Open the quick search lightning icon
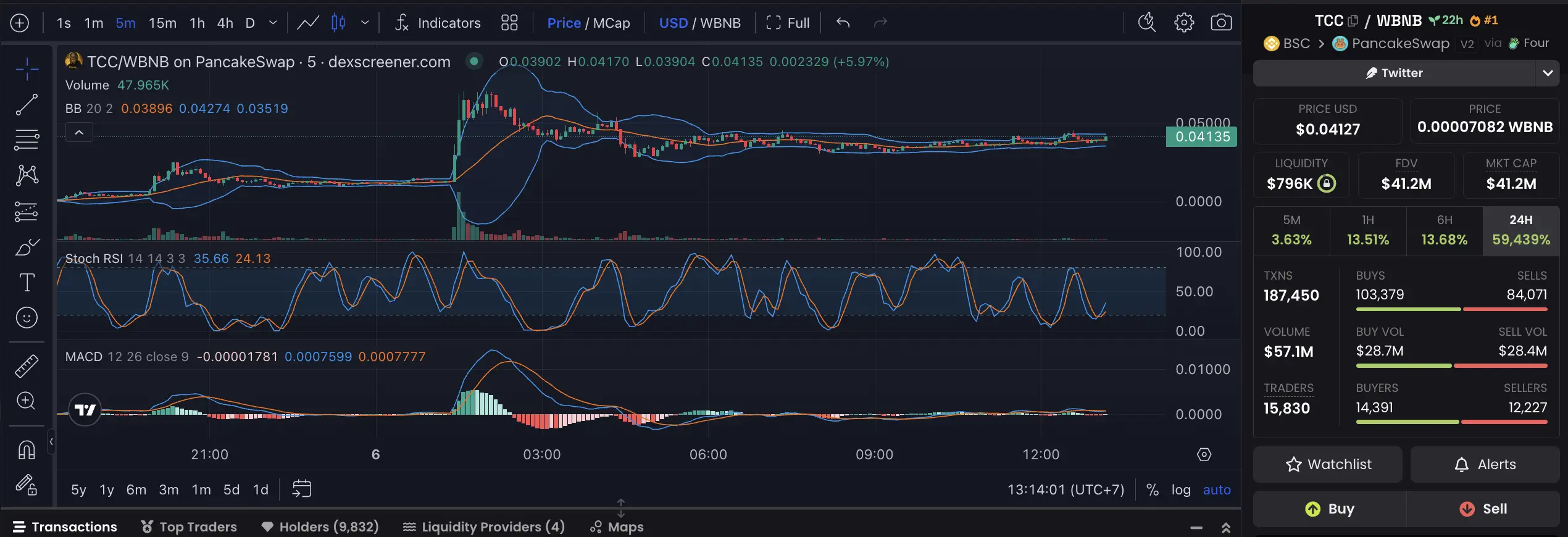 [1146, 23]
